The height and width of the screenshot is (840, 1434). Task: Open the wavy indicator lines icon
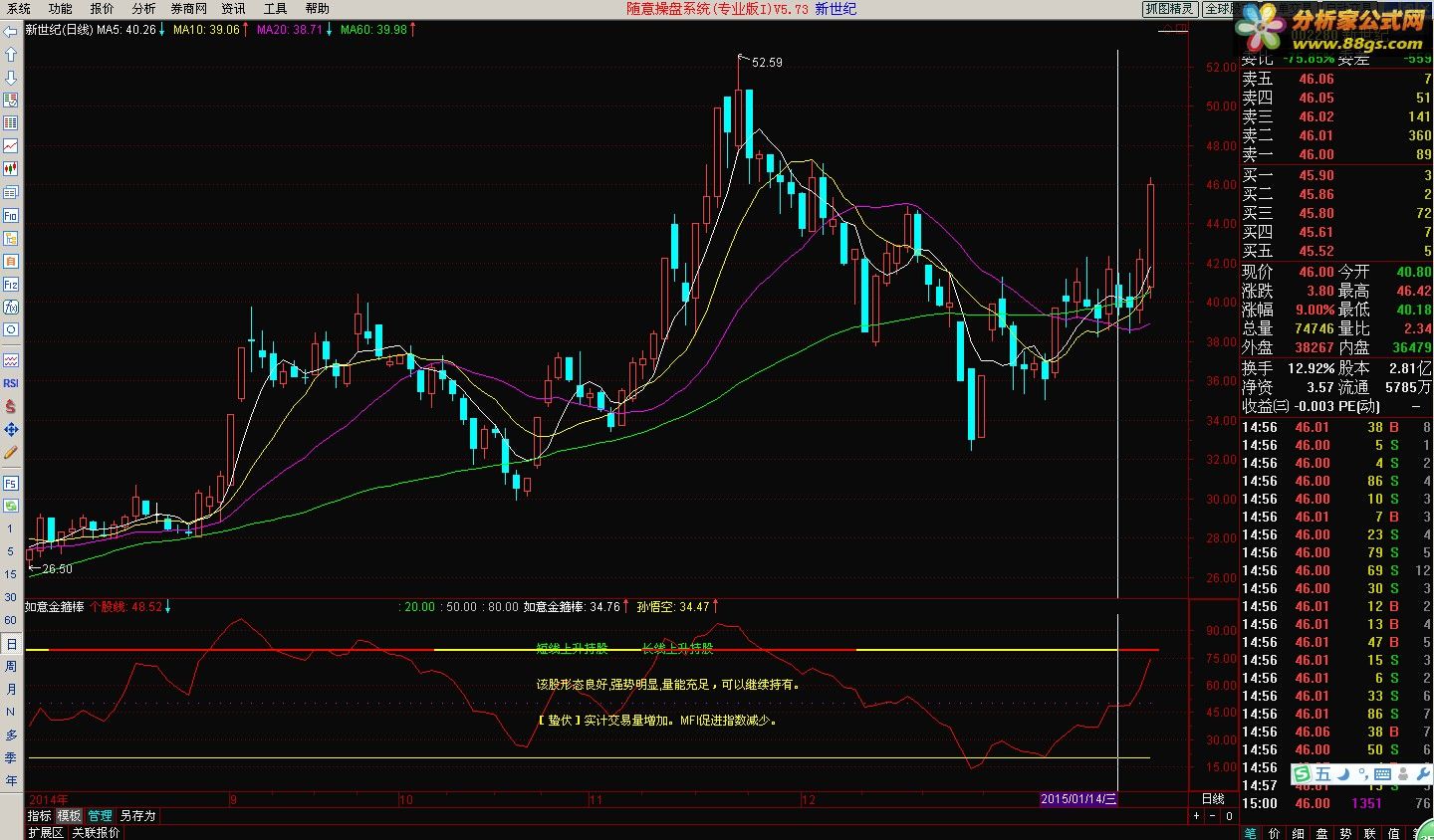tap(11, 360)
